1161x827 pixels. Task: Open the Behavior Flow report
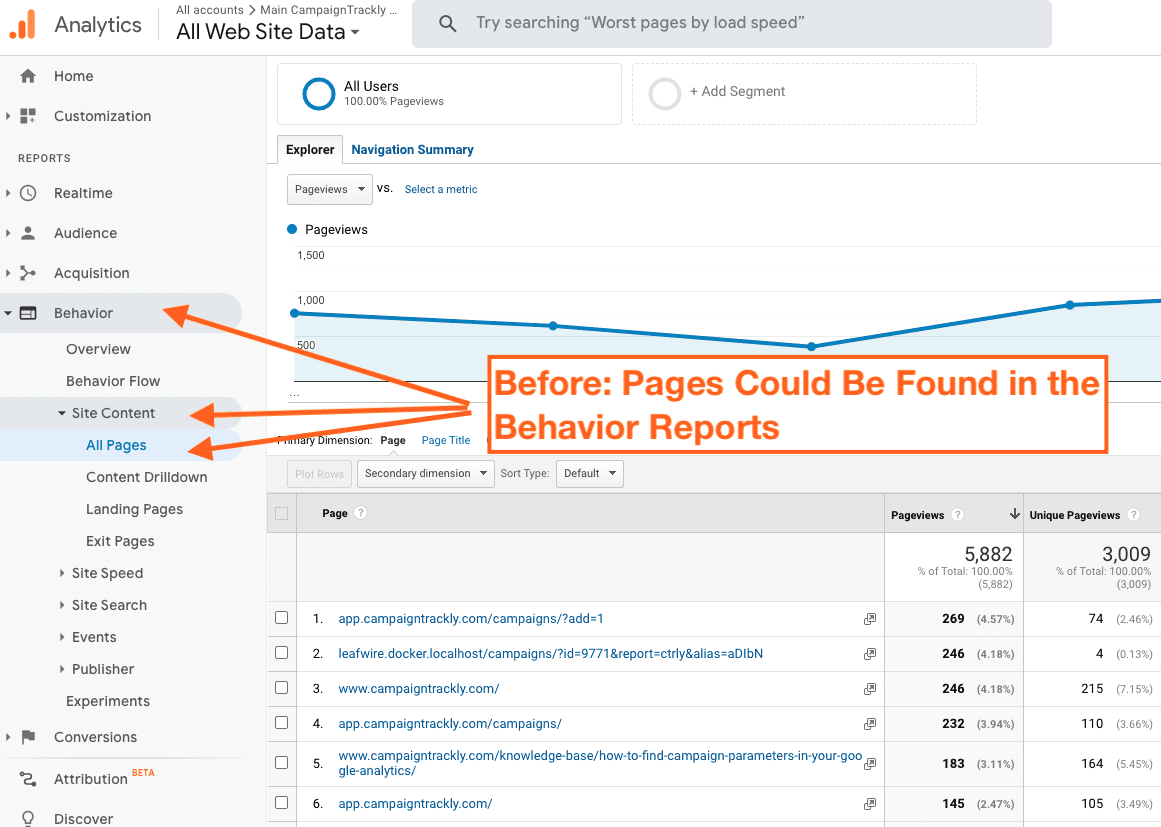click(x=113, y=381)
